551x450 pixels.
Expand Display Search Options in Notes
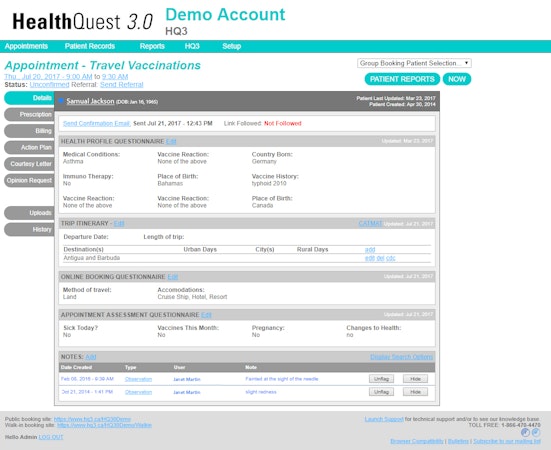tap(401, 357)
